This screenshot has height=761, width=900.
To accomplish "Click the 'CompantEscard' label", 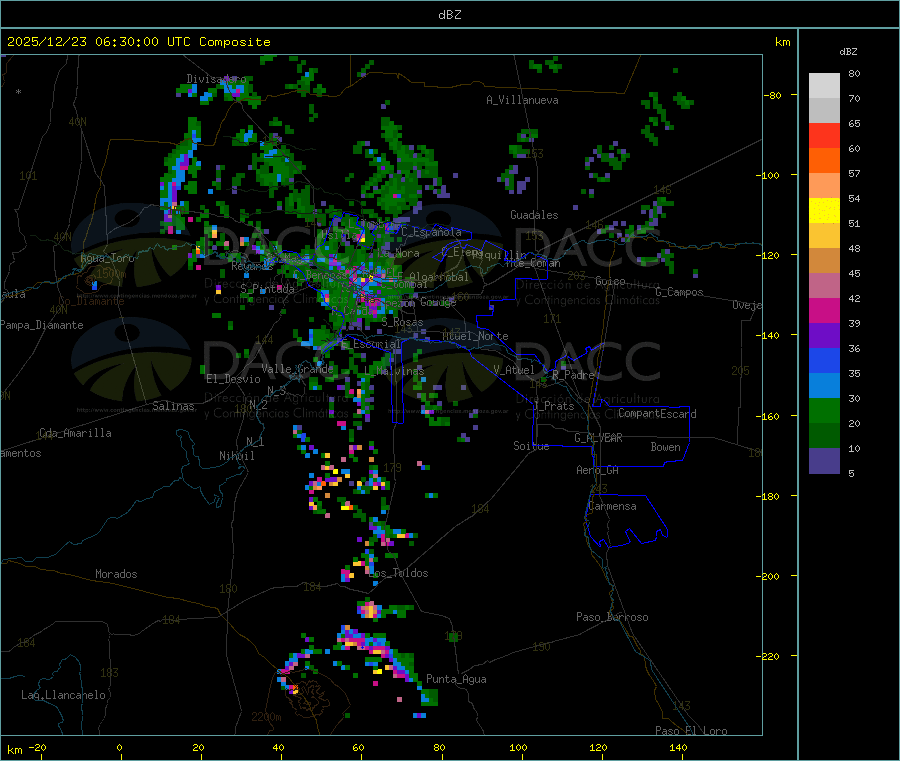I will click(657, 414).
